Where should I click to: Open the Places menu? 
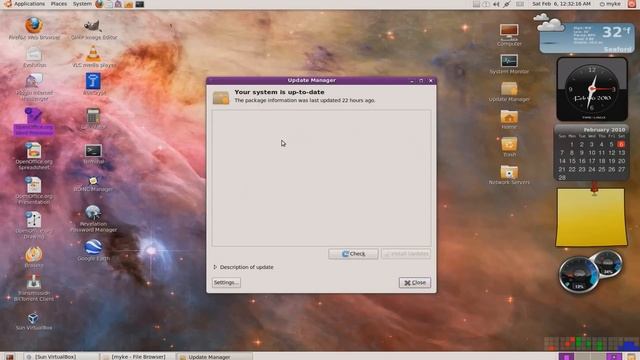coord(59,4)
